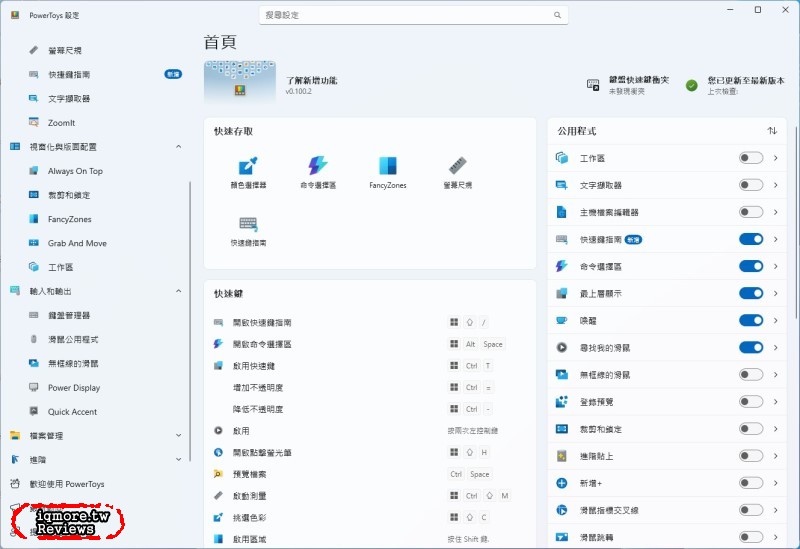Launch 命令選擇區 from quick access
This screenshot has width=800, height=549.
click(x=318, y=172)
